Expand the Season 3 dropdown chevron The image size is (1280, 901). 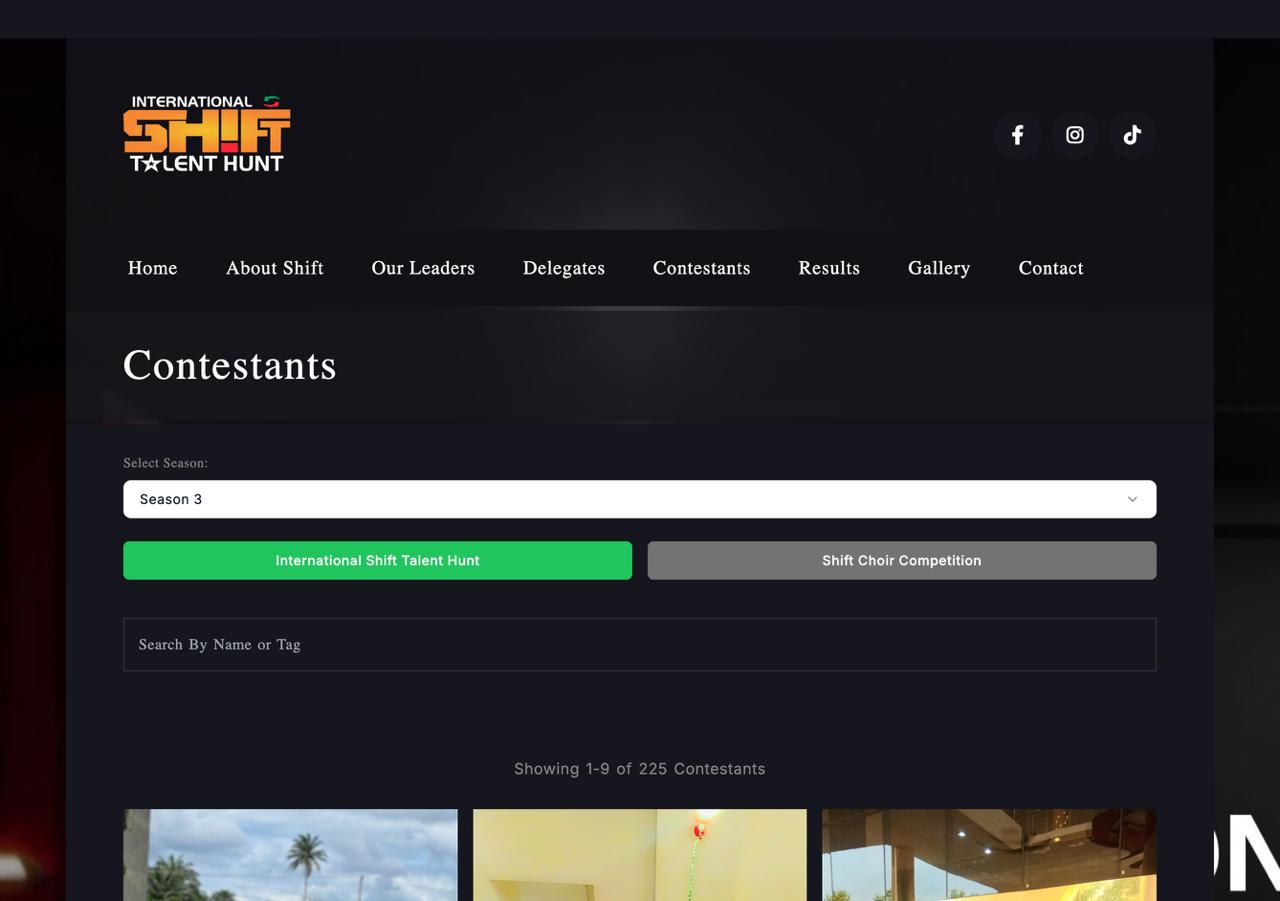click(1132, 499)
